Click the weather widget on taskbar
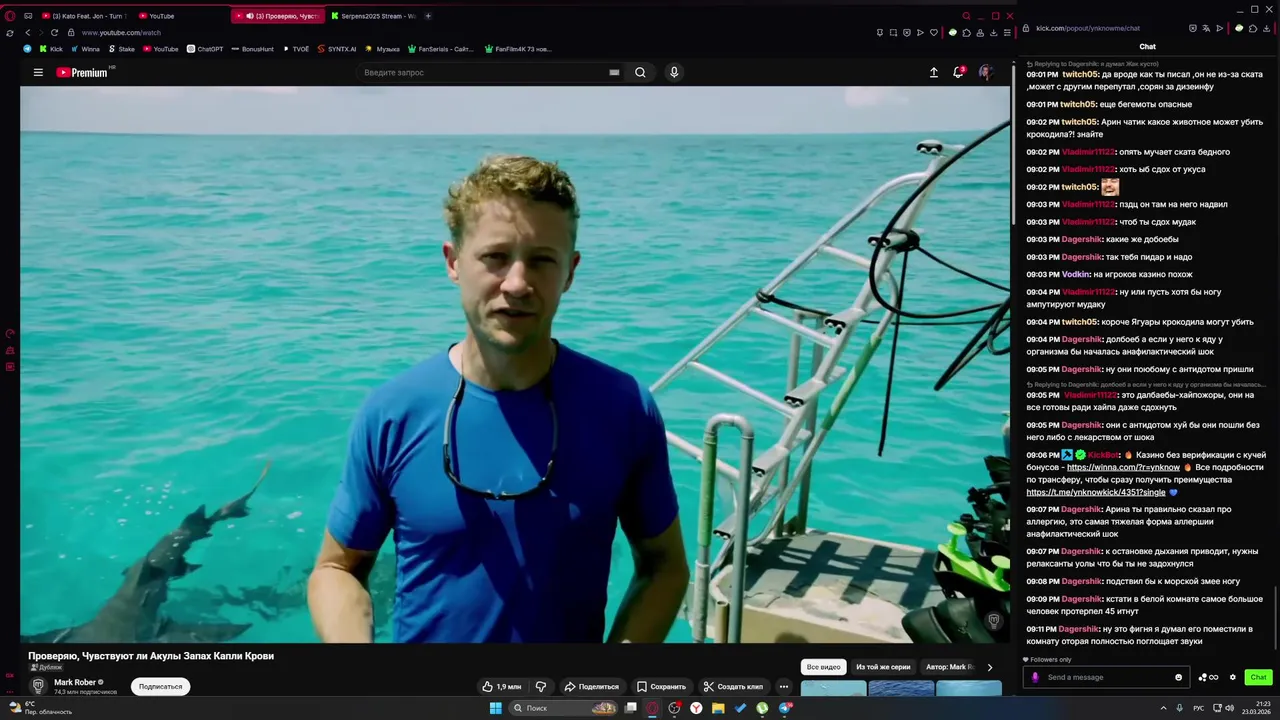The image size is (1280, 720). pos(42,708)
